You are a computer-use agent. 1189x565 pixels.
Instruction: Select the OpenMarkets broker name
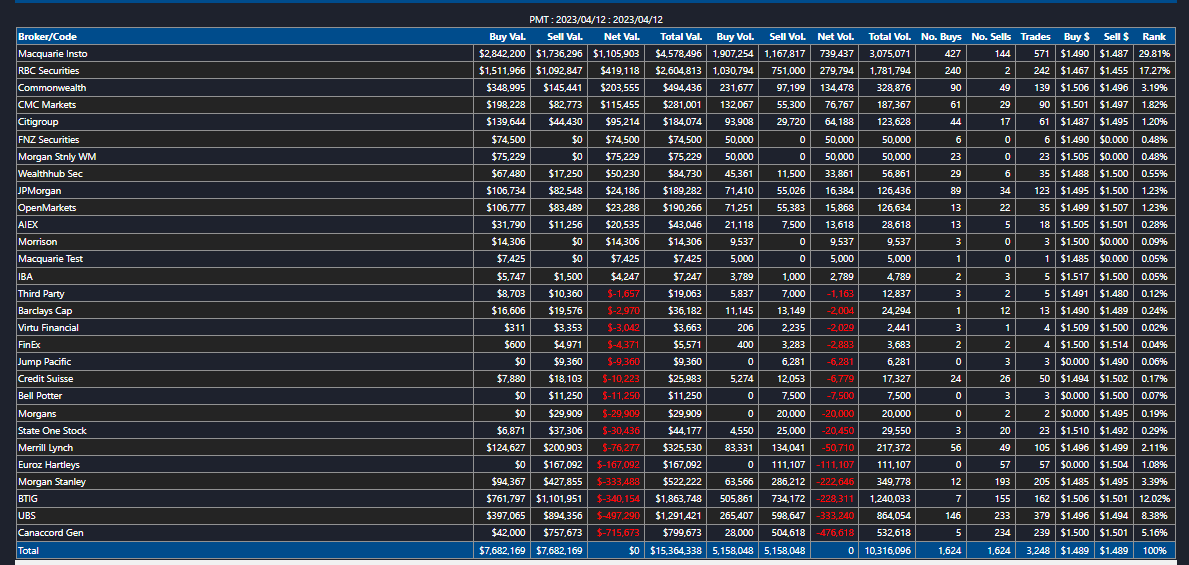pyautogui.click(x=47, y=208)
